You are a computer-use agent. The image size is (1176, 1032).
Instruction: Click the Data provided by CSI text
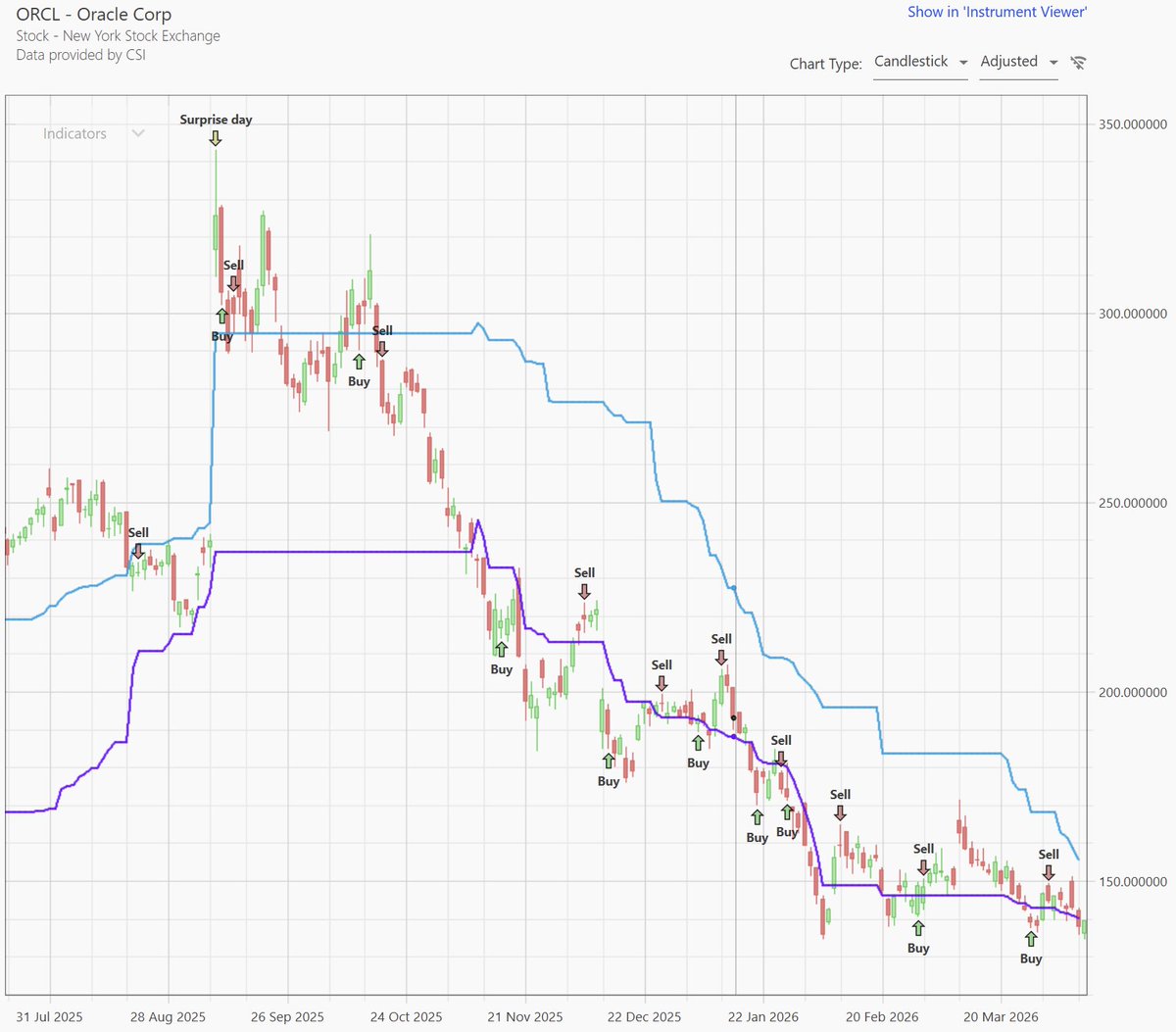coord(80,55)
